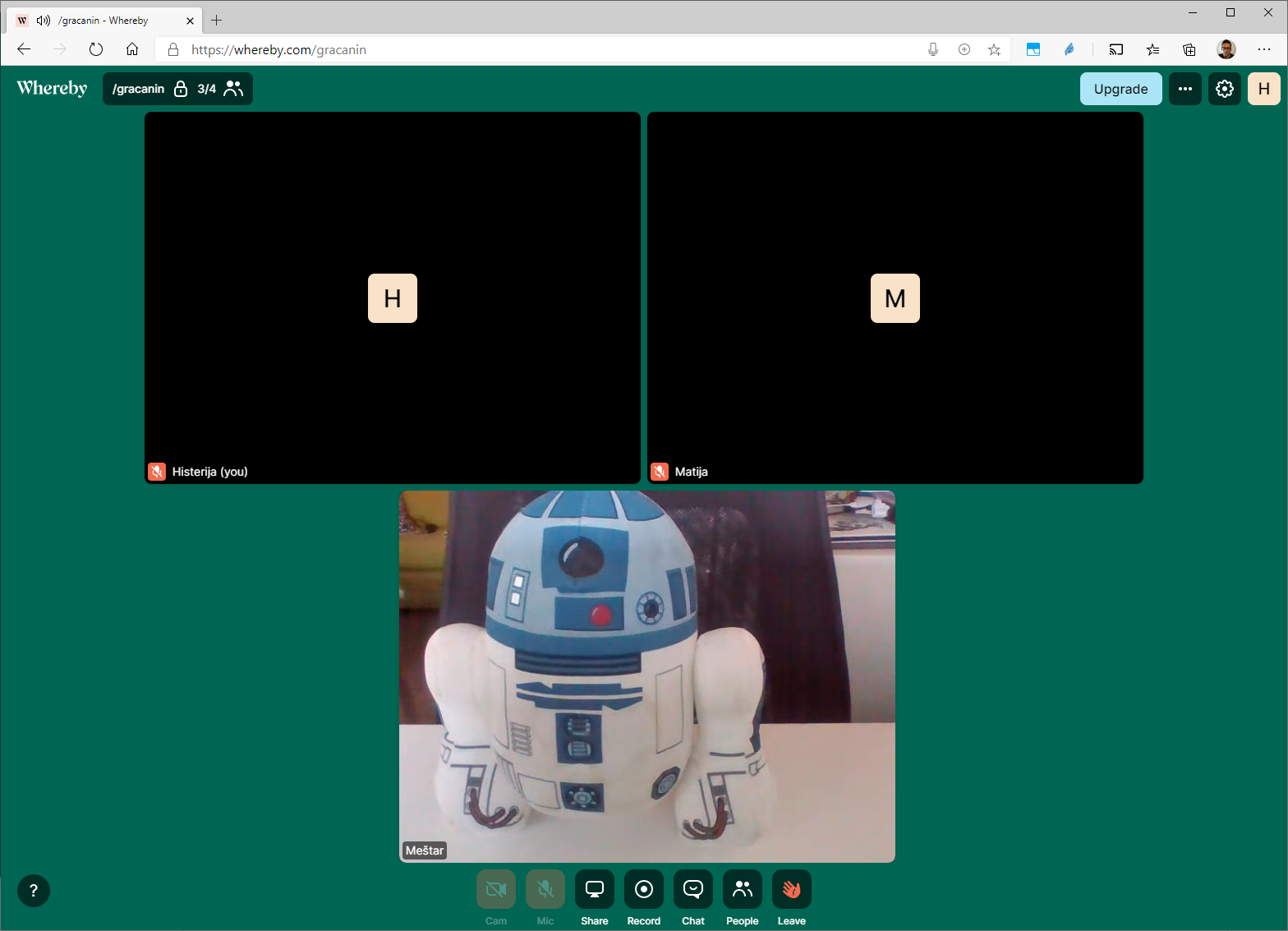The height and width of the screenshot is (931, 1288).
Task: Start recording with the Record button
Action: pos(644,889)
